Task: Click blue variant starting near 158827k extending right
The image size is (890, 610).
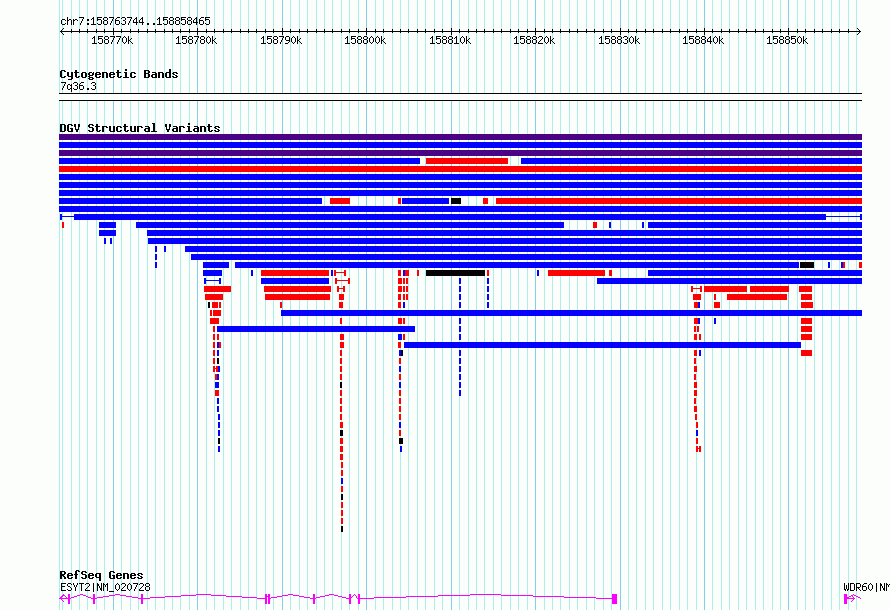Action: pyautogui.click(x=729, y=281)
